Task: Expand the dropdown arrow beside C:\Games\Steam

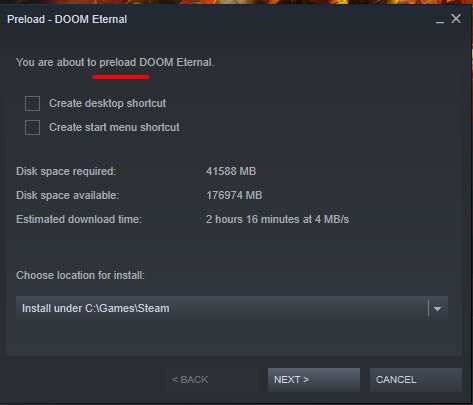Action: [x=438, y=309]
